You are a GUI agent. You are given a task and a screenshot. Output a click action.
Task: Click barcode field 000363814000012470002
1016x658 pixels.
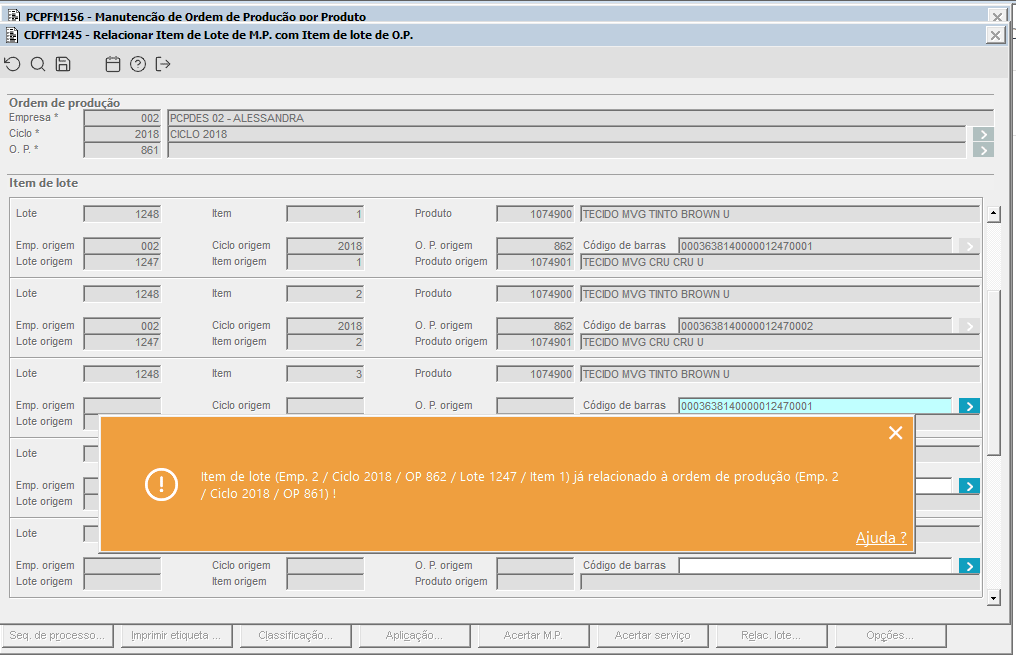click(815, 326)
